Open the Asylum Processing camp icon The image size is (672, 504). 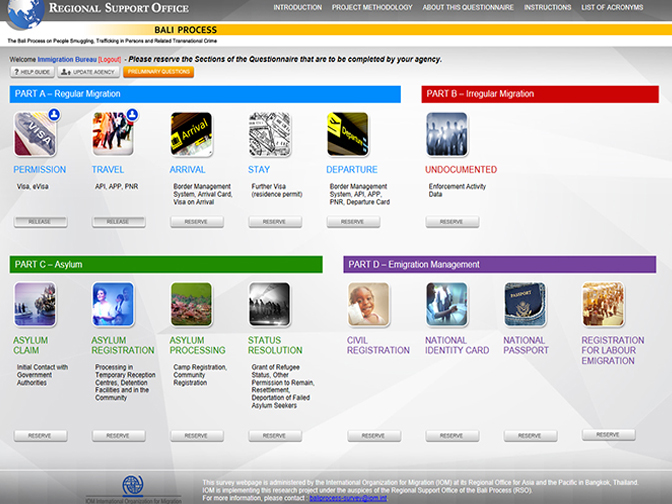[192, 304]
